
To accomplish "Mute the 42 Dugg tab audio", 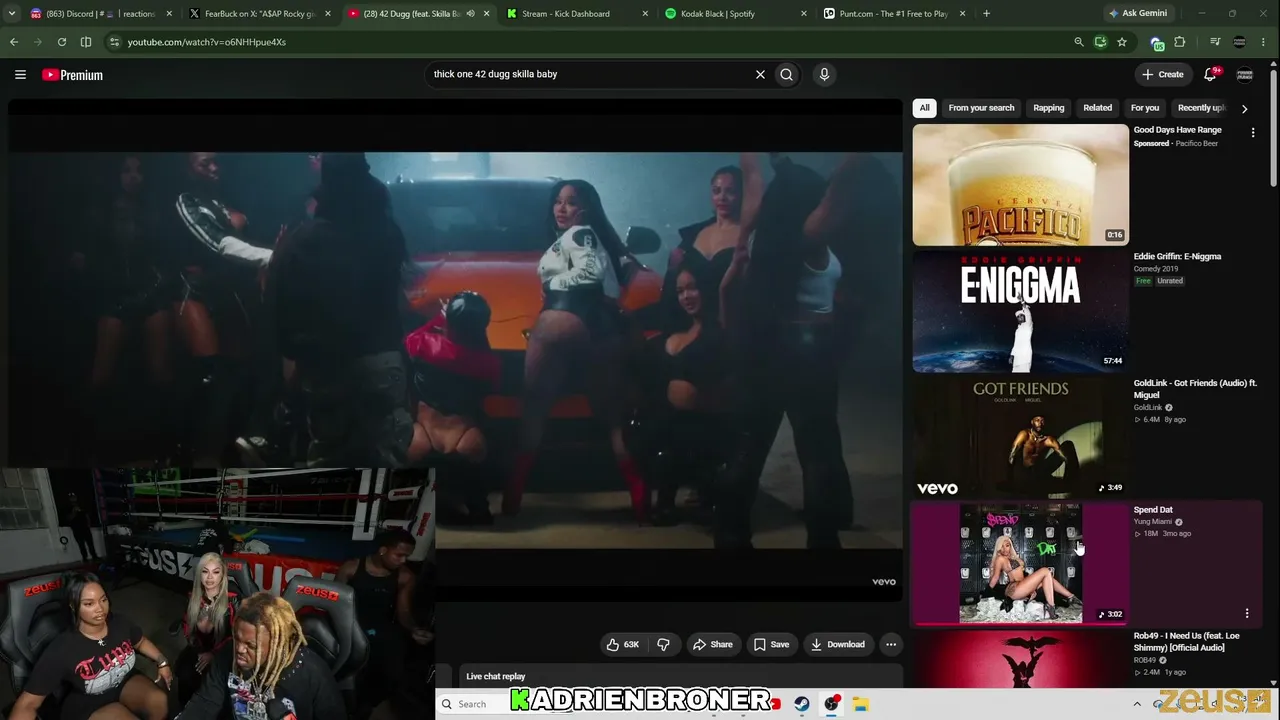I will coord(470,14).
